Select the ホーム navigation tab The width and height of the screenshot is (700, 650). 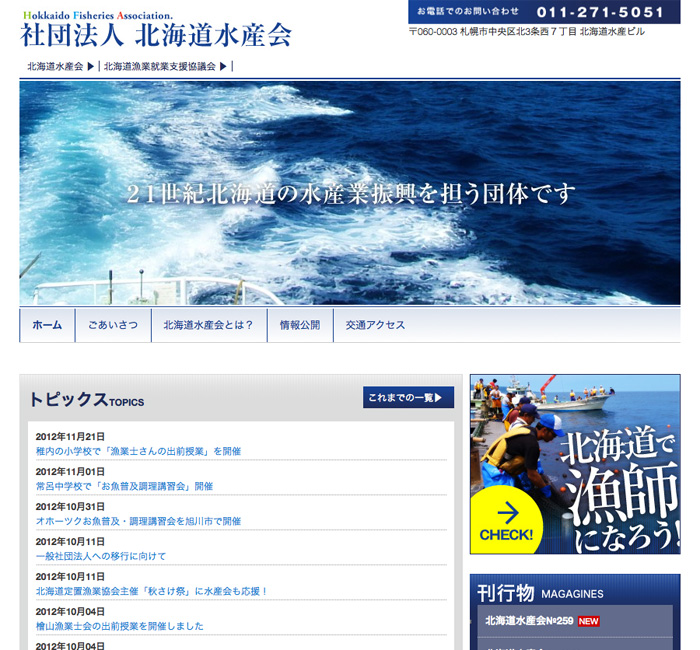point(47,325)
